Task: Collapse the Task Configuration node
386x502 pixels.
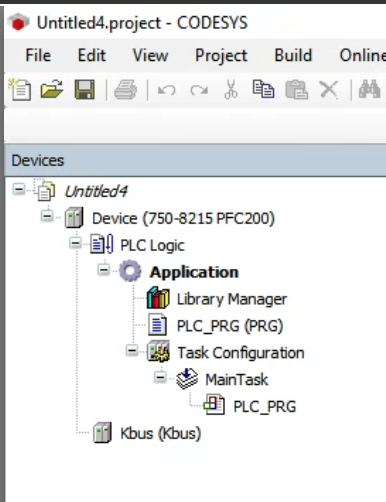Action: (132, 350)
